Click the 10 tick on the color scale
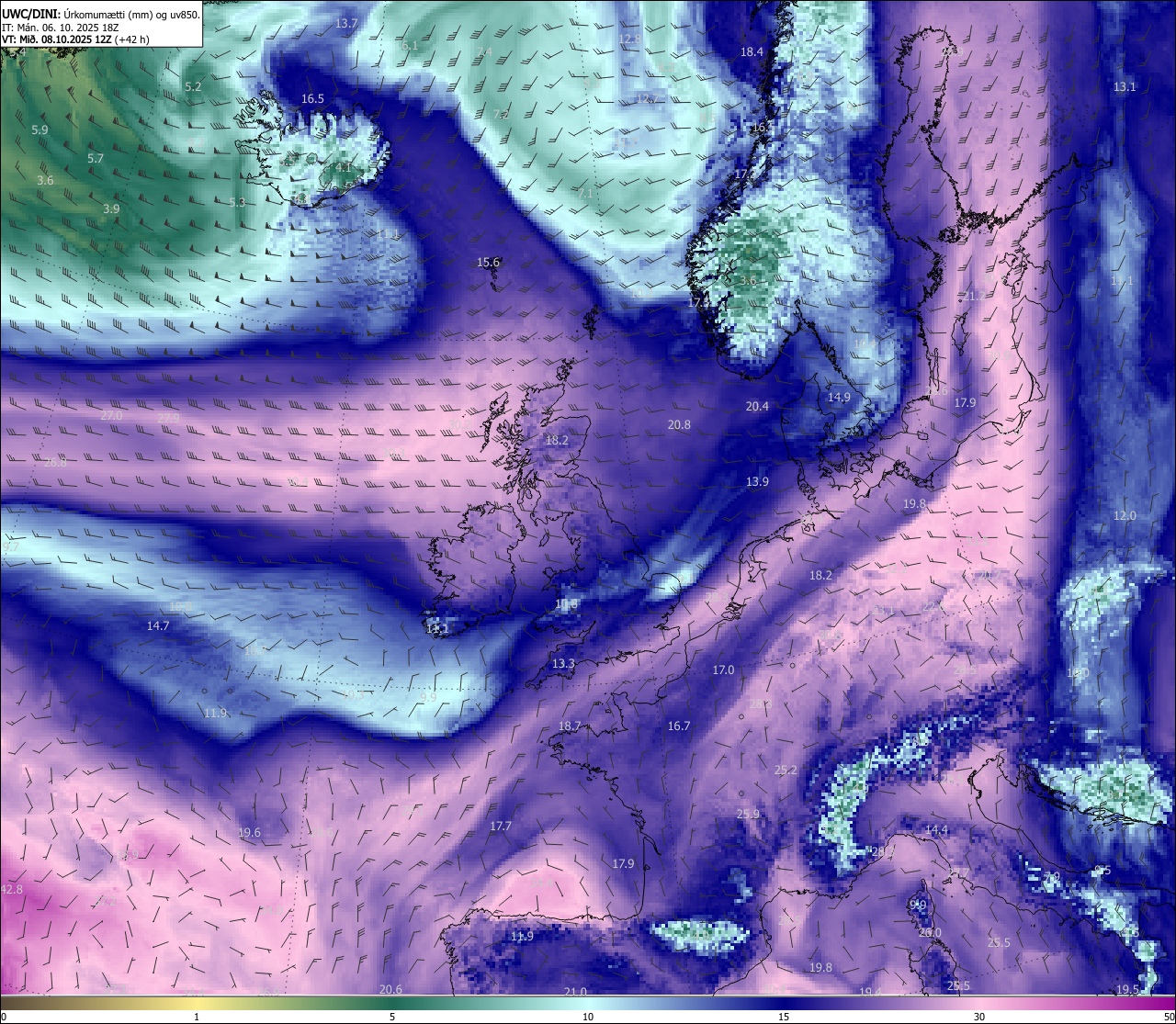This screenshot has height=1024, width=1176. pyautogui.click(x=588, y=1017)
